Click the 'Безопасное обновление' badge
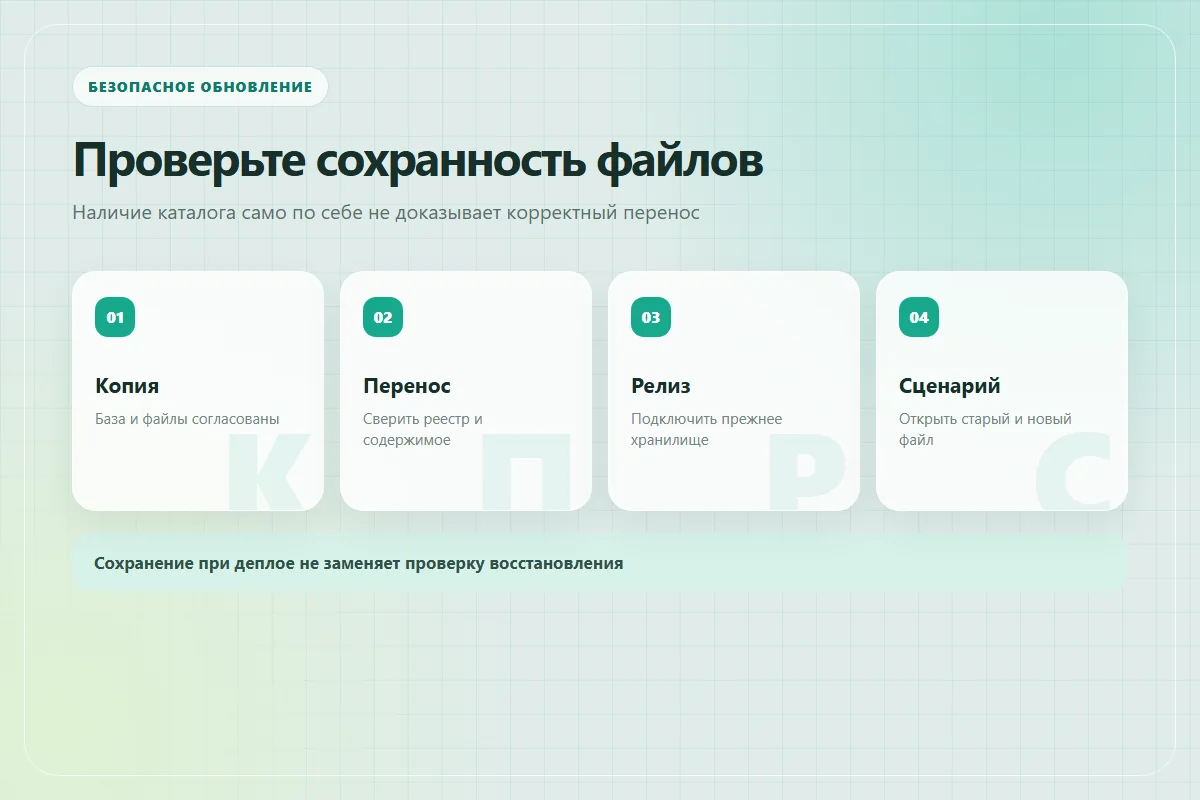 (x=200, y=87)
